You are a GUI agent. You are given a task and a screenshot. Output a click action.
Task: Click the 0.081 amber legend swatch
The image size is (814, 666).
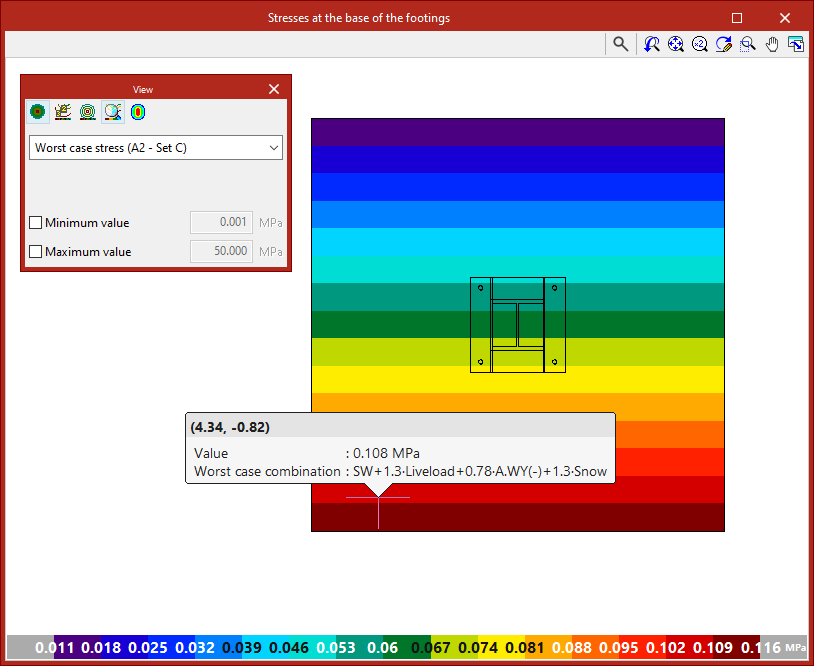[548, 647]
